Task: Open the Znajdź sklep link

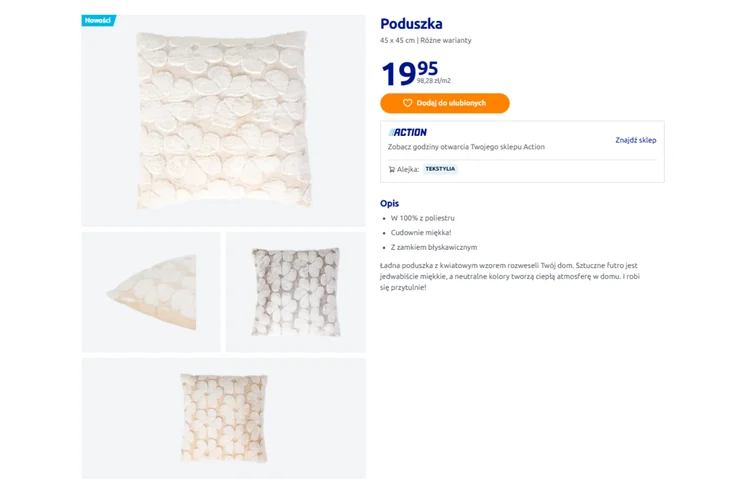Action: pos(635,140)
